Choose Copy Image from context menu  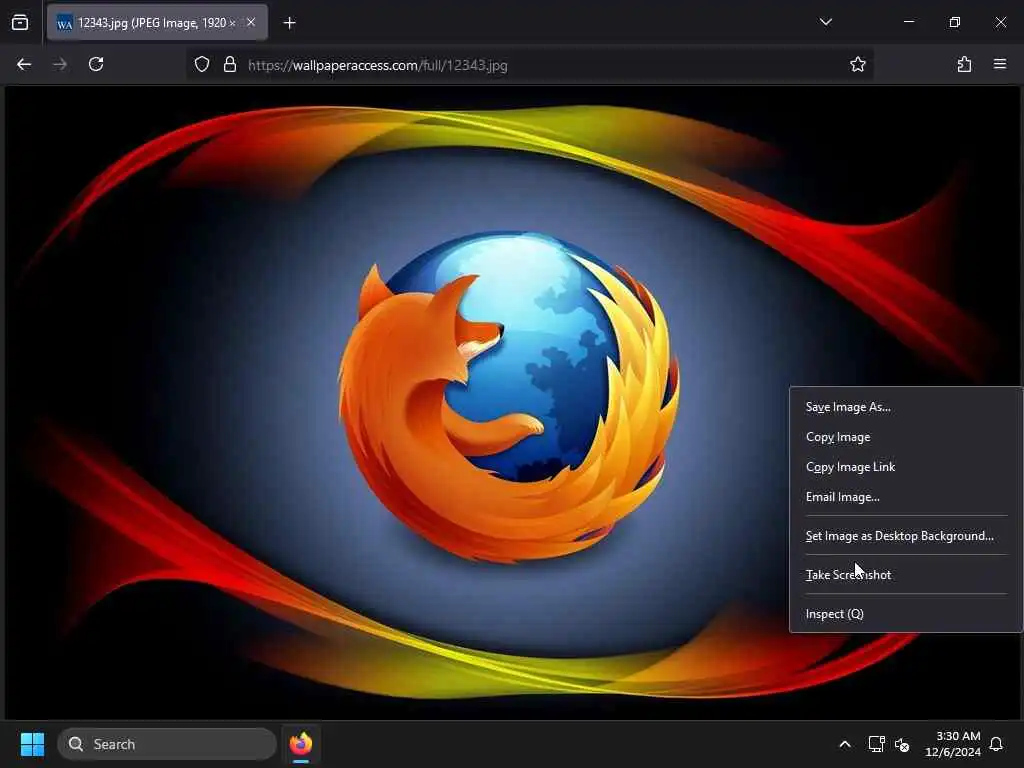(905, 437)
